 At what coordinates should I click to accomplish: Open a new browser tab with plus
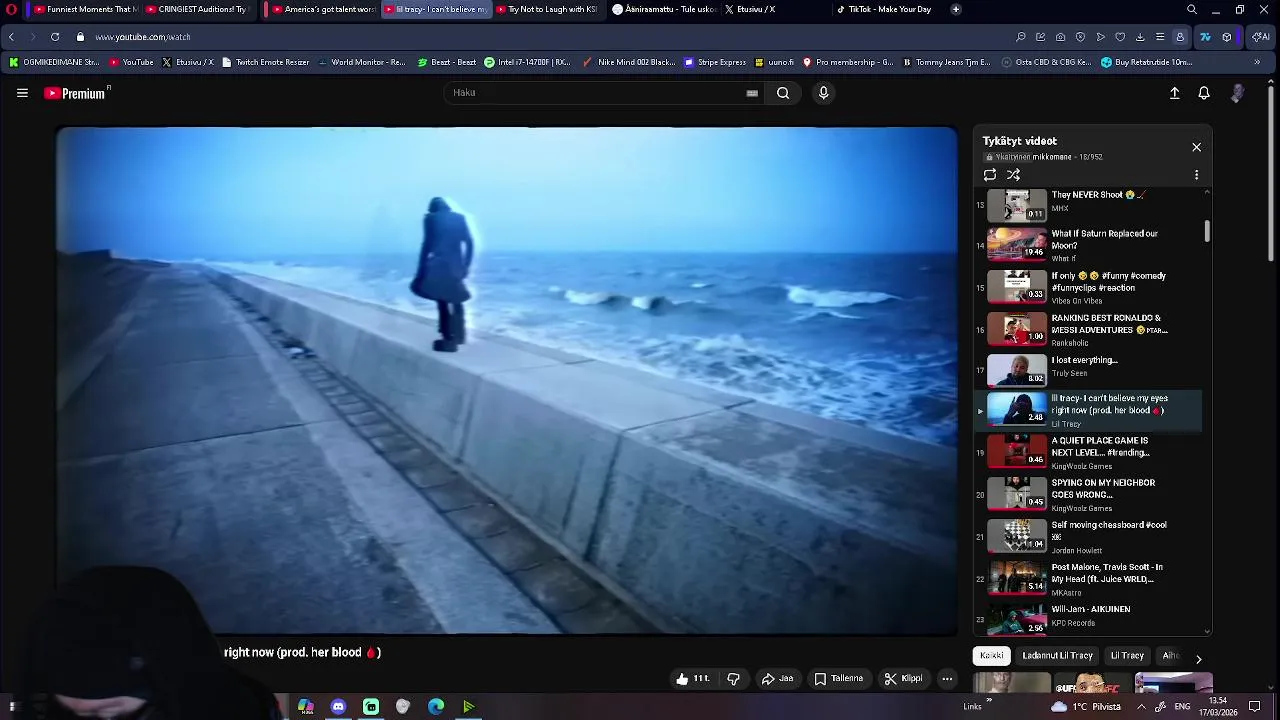(956, 9)
